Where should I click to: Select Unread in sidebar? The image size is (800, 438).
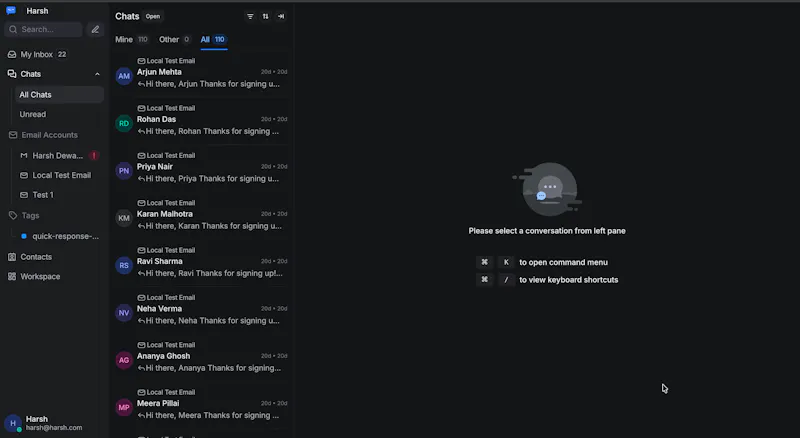tap(59, 114)
